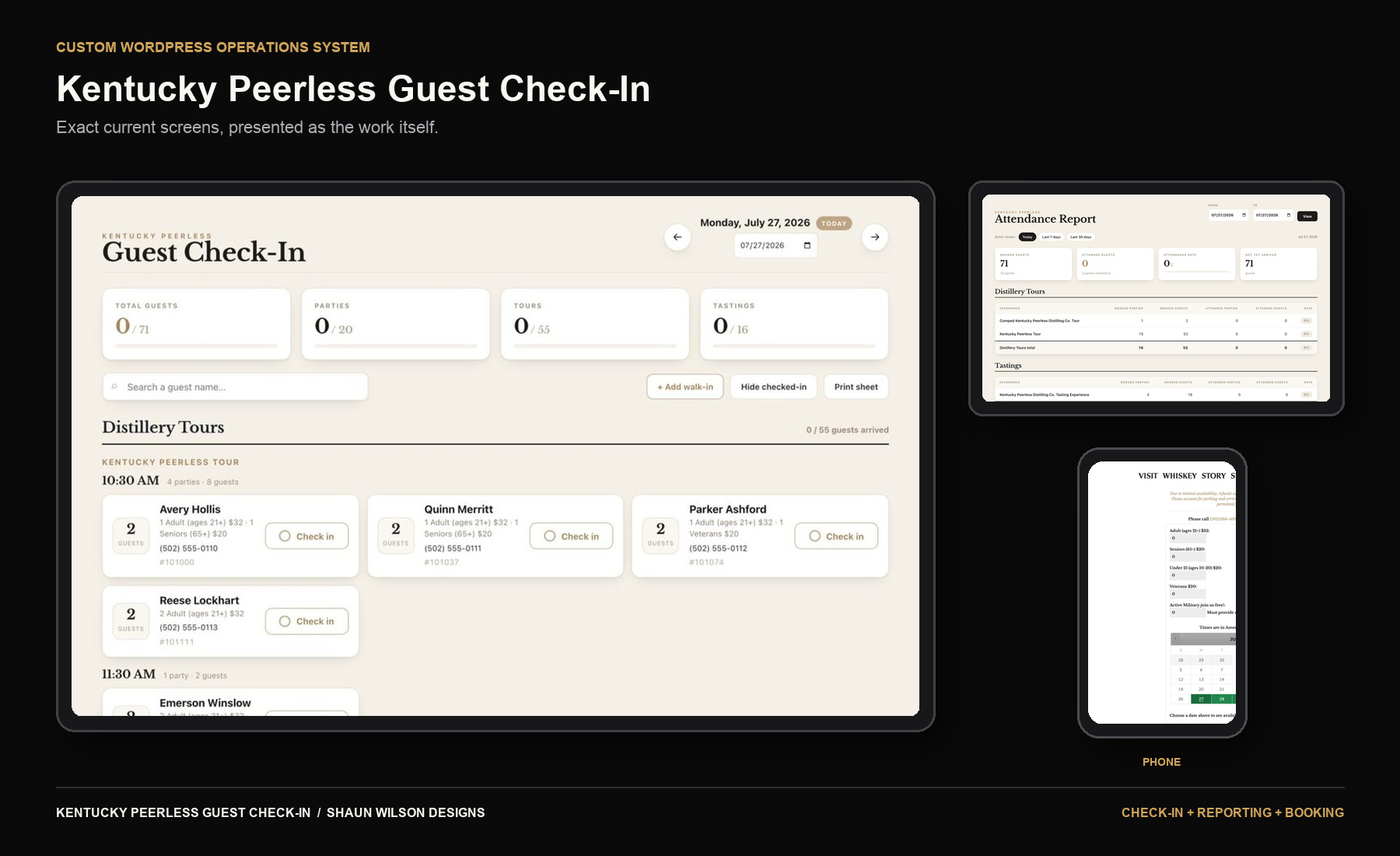Go to the next day with right arrow
1400x856 pixels.
[x=875, y=237]
